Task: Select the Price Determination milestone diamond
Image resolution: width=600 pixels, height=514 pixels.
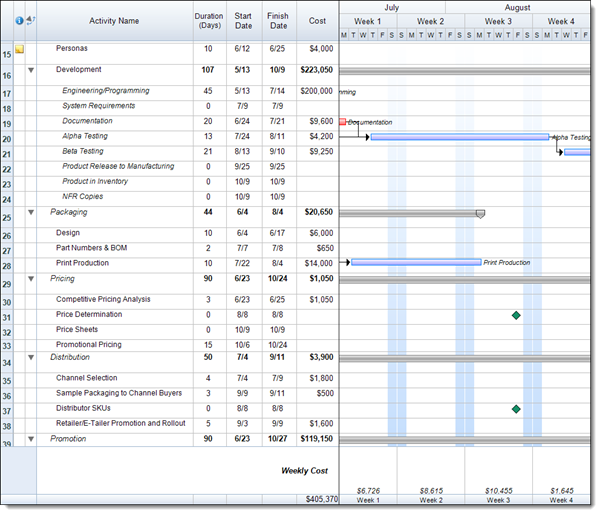Action: point(516,315)
